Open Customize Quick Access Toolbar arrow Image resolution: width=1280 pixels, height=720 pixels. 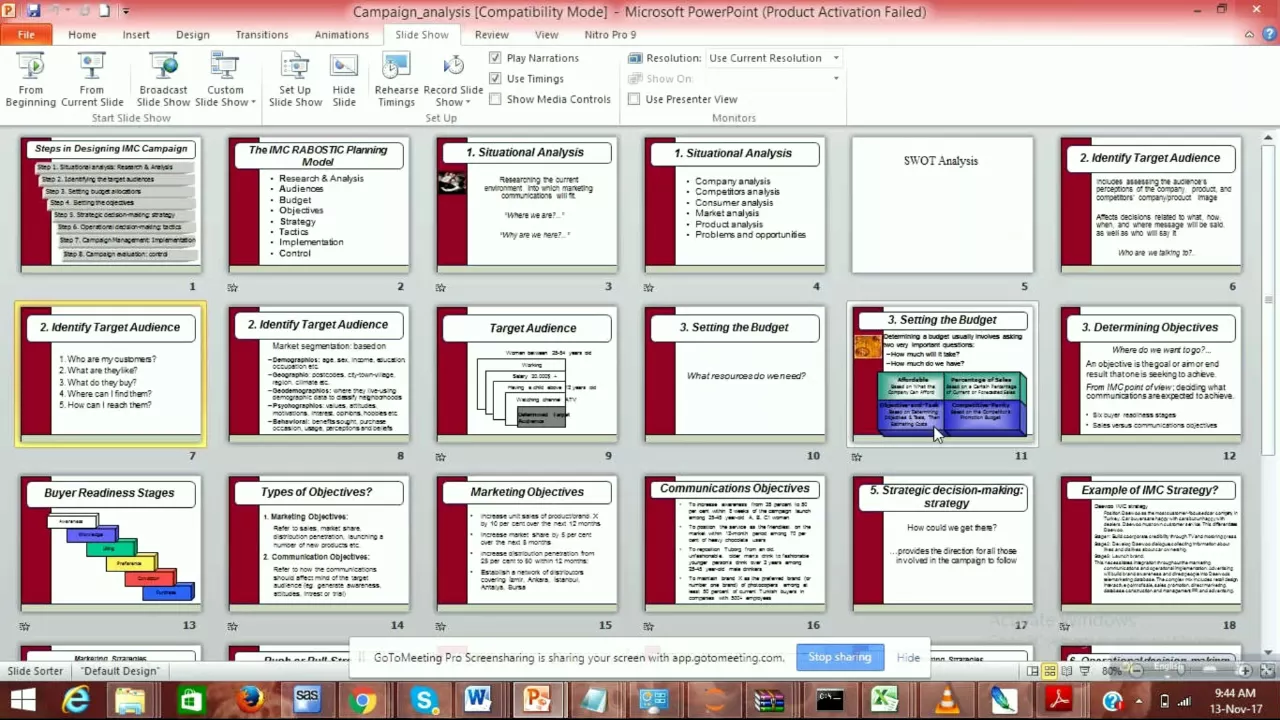(x=126, y=11)
